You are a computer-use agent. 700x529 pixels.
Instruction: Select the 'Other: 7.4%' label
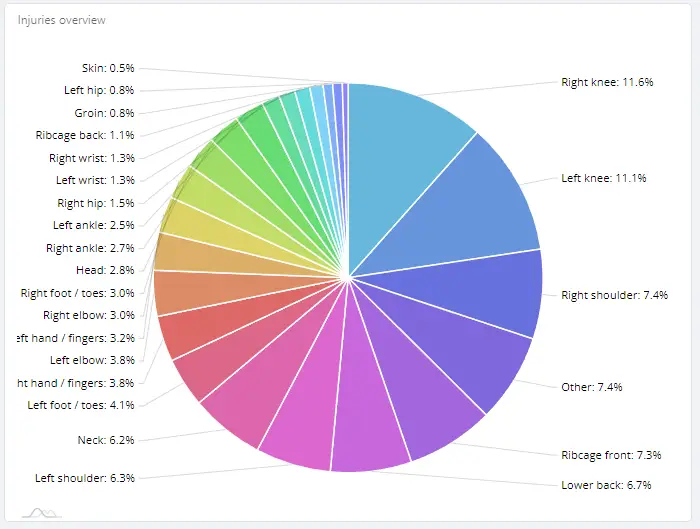pos(593,386)
